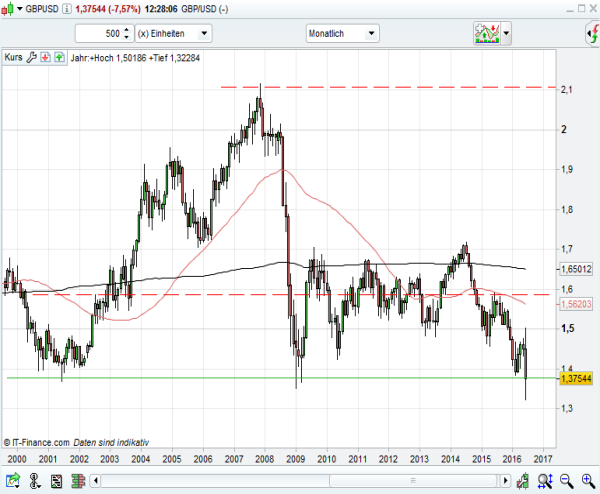Screen dimensions: 600x494
Task: Click the candlestick trade icon near zoom tools
Action: 523,481
